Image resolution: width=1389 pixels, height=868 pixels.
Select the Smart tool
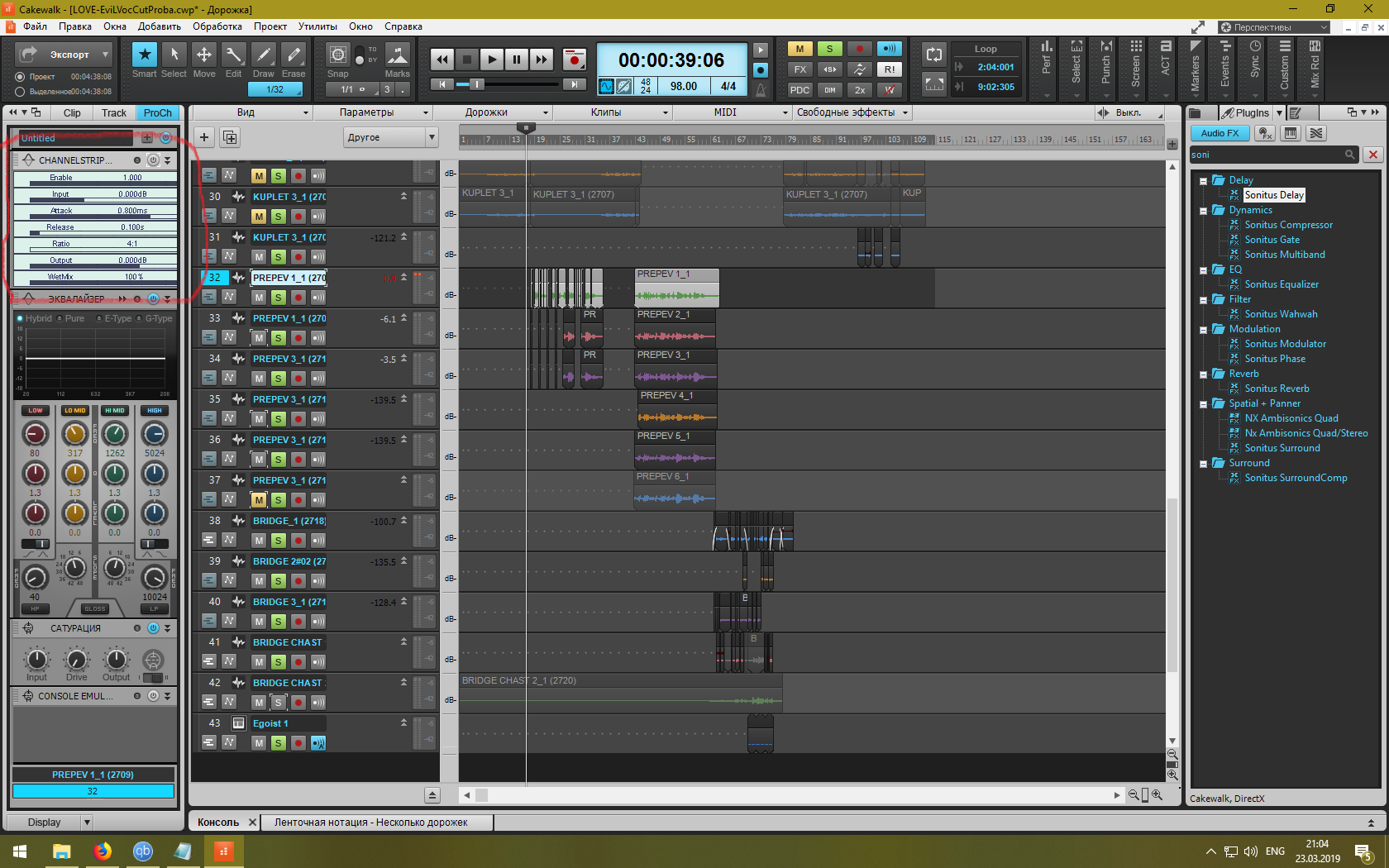point(145,55)
